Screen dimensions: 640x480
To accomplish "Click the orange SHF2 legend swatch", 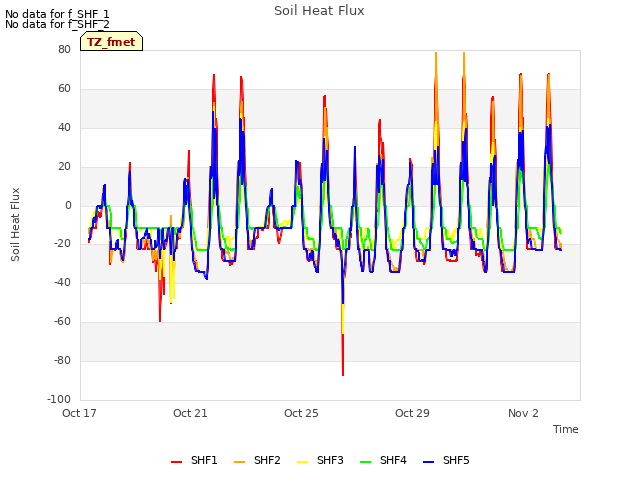I will click(x=239, y=461).
